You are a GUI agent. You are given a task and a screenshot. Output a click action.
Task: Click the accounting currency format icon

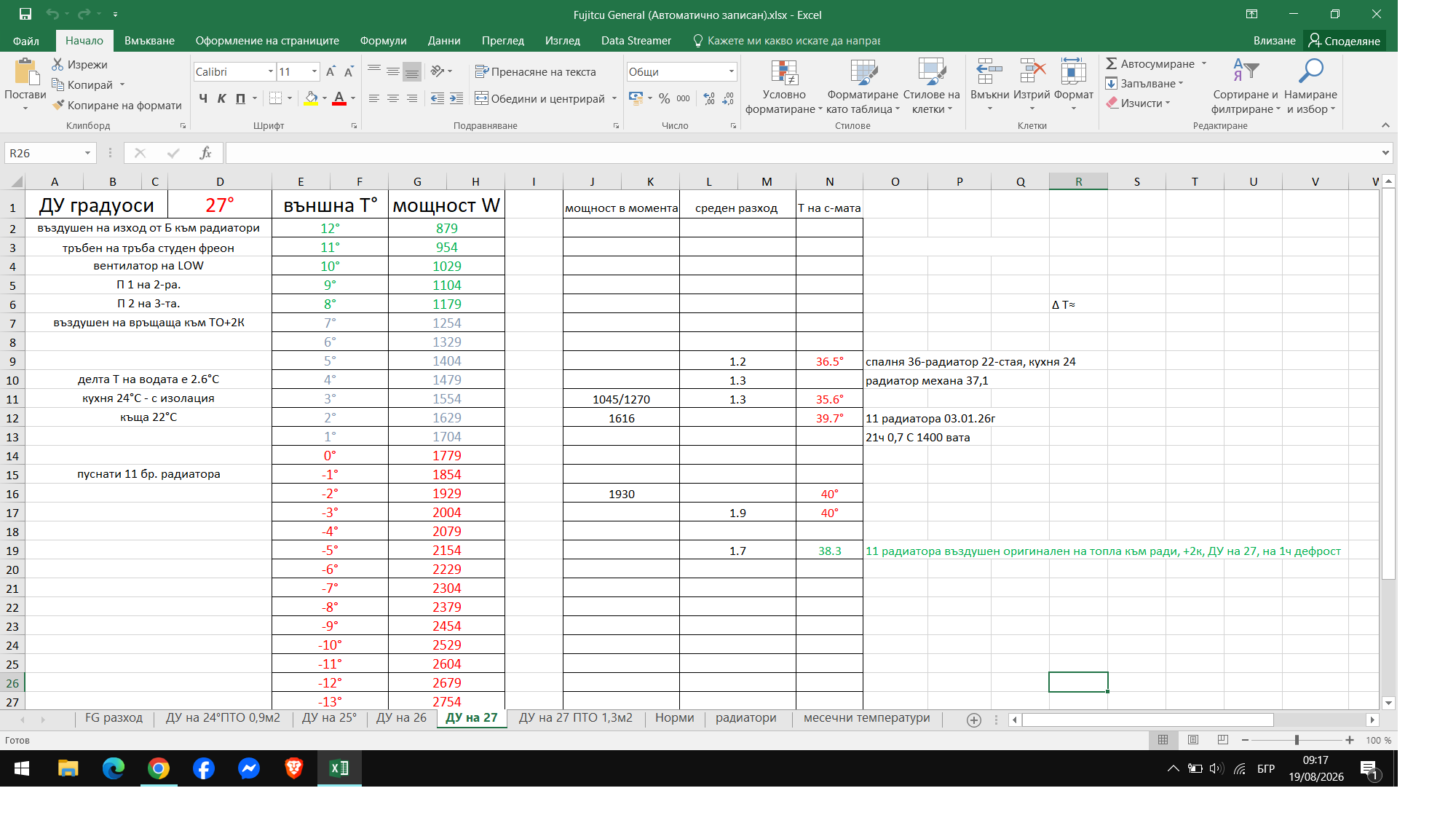tap(636, 98)
